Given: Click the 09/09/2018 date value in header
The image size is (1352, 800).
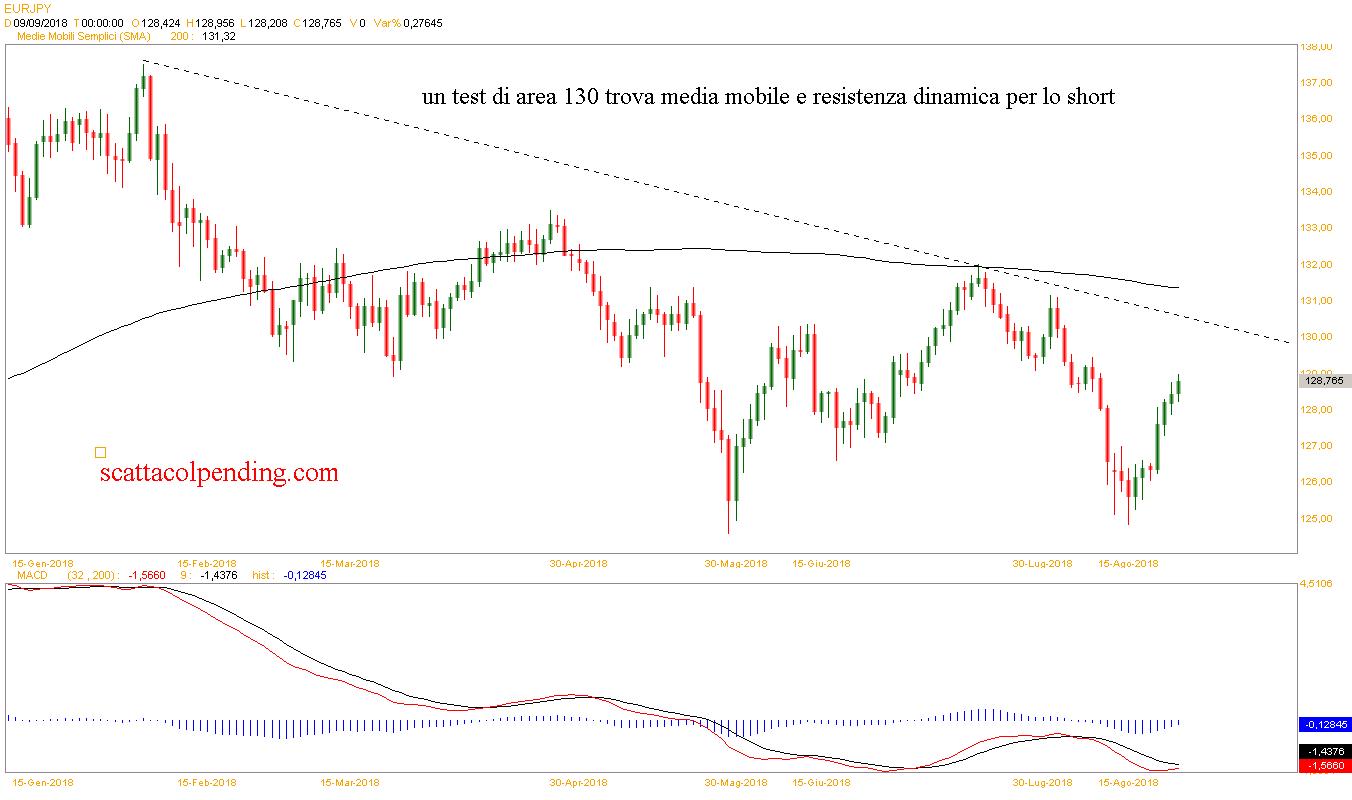Looking at the screenshot, I should pyautogui.click(x=41, y=22).
